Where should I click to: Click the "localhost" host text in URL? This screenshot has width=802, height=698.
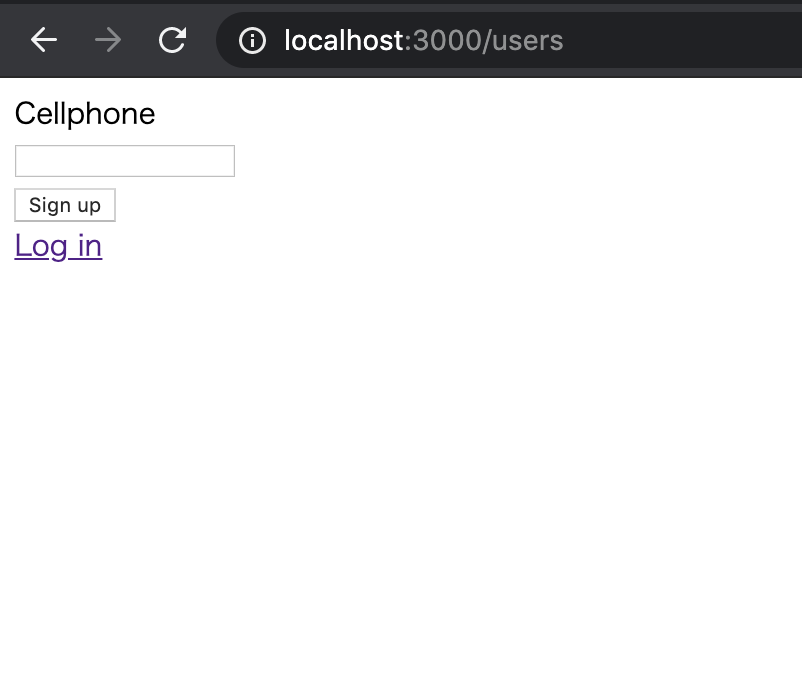345,40
